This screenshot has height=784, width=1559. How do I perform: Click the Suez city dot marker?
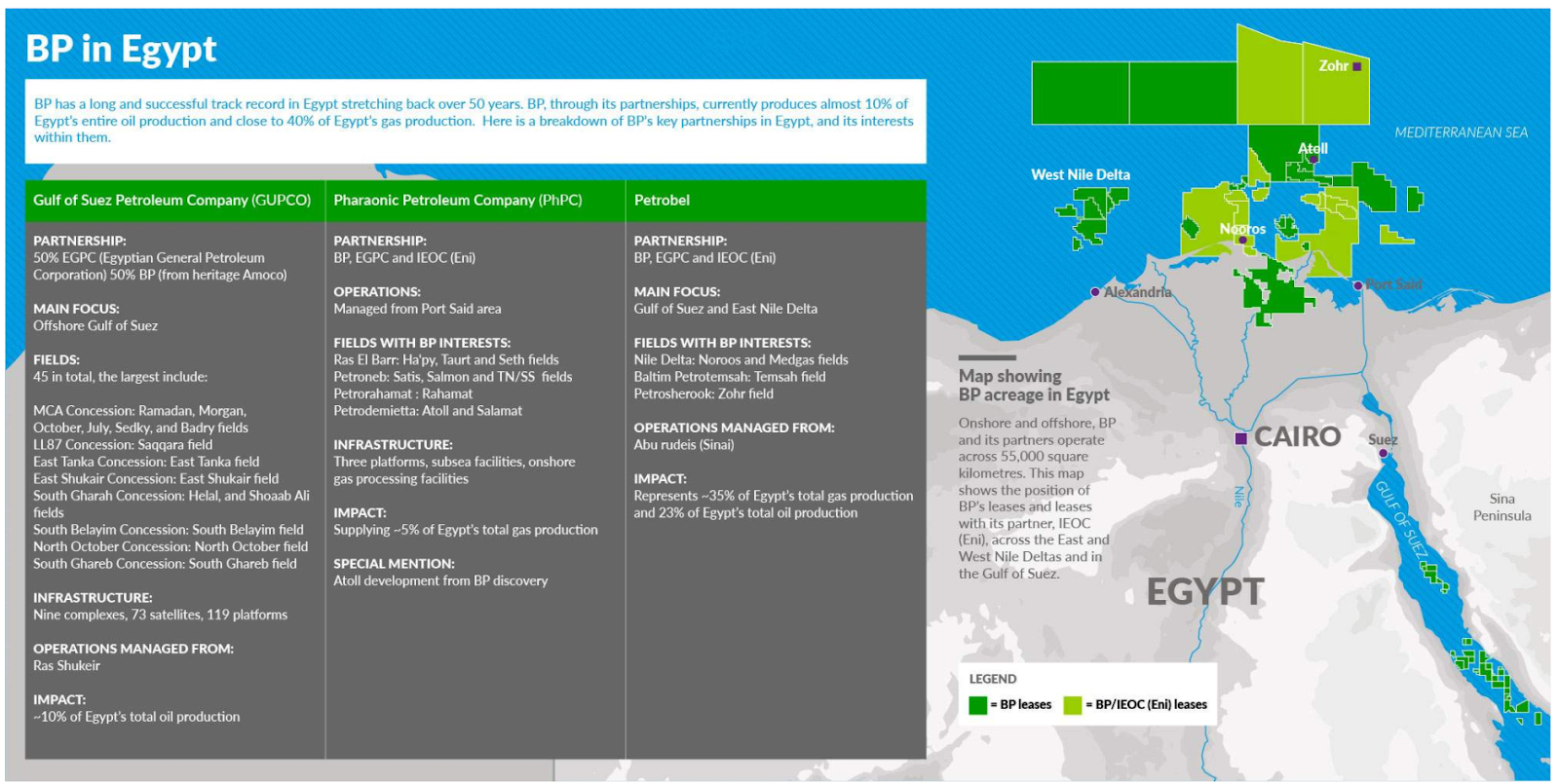pos(1383,453)
